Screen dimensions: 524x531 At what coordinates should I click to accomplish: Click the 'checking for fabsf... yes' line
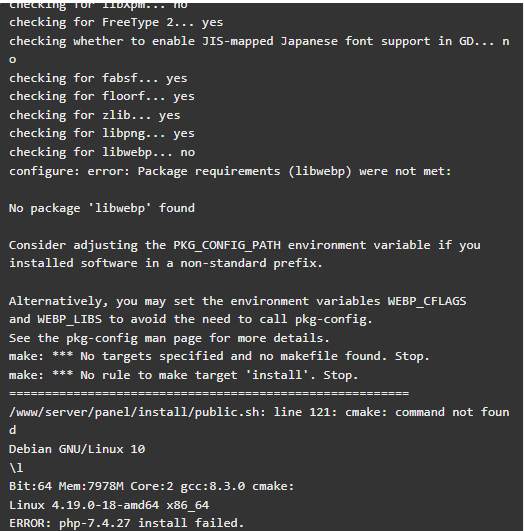(x=98, y=78)
